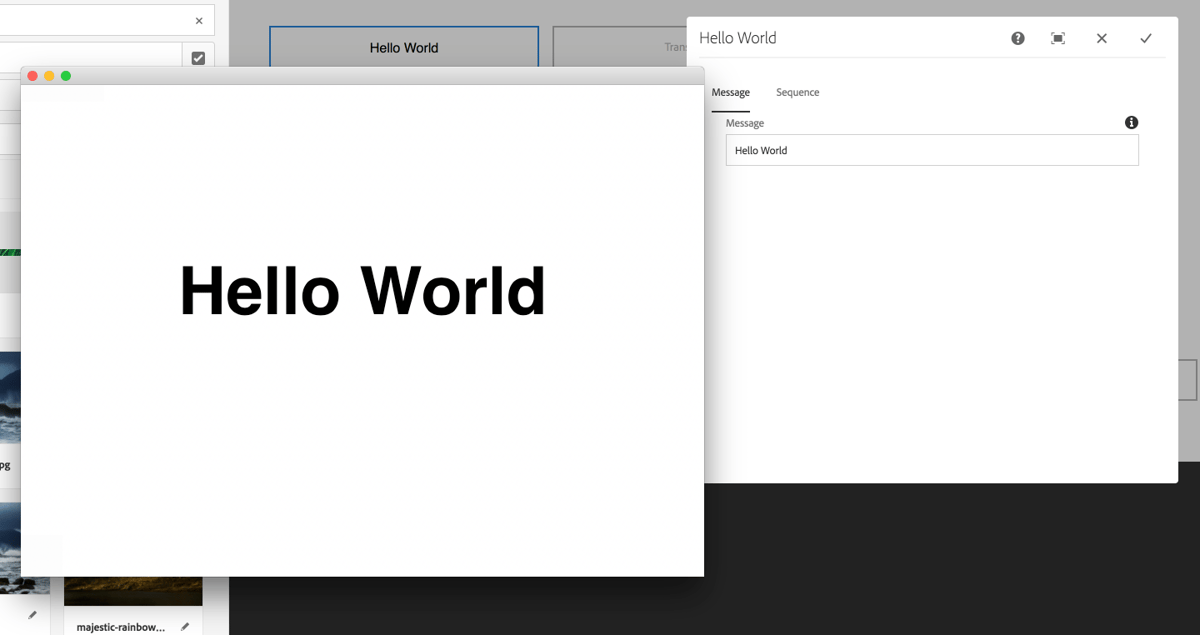1200x635 pixels.
Task: Uncheck the selected checkbox near the top left
Action: [197, 57]
